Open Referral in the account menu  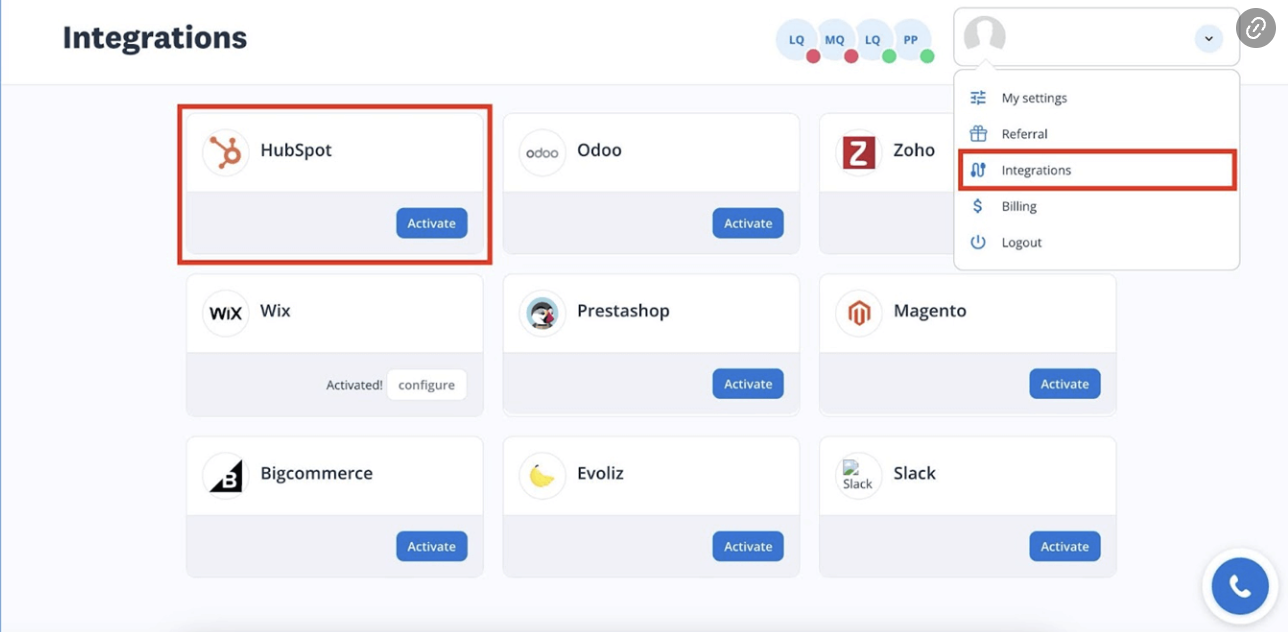point(1024,134)
